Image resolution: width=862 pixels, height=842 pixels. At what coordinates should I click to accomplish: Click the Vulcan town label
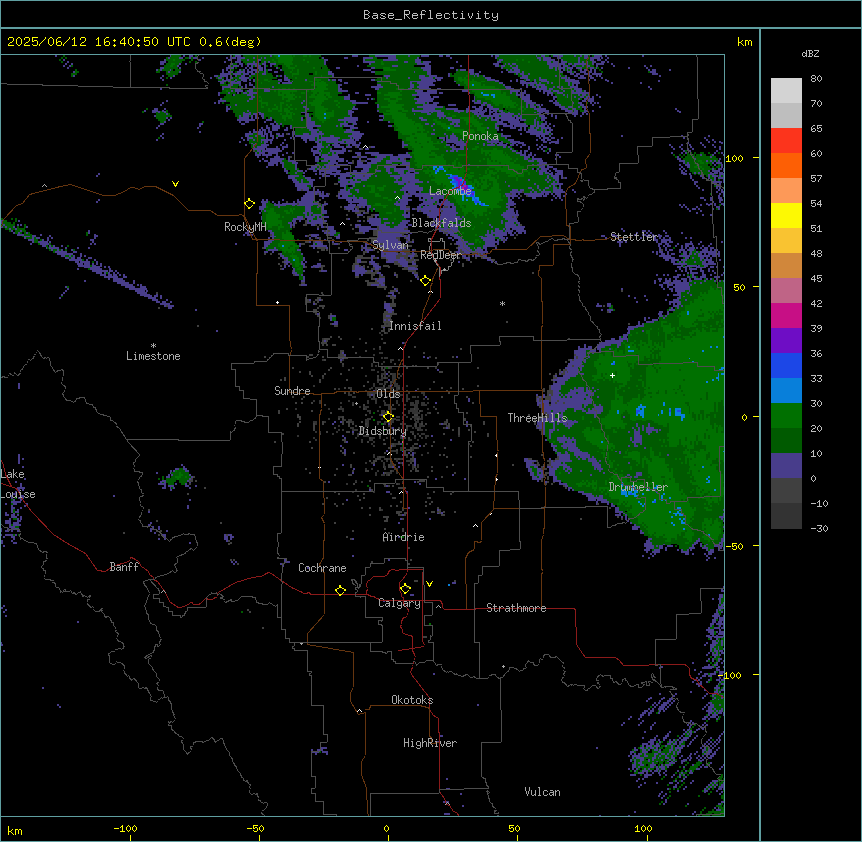tap(542, 792)
